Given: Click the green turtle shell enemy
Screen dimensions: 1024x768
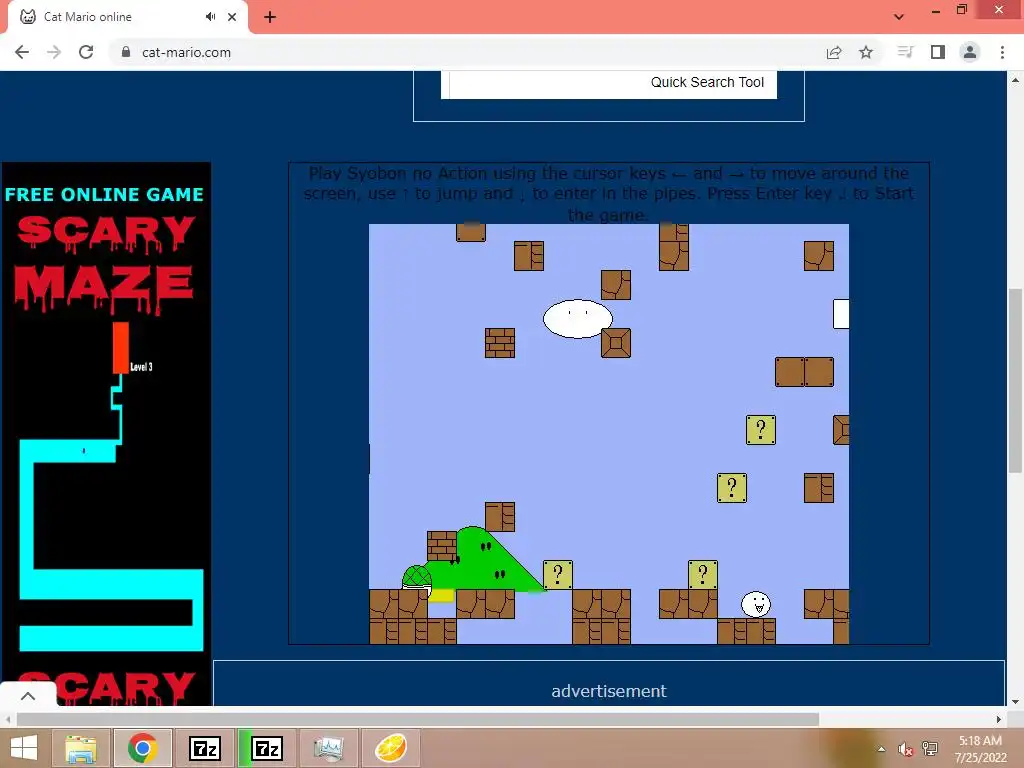Looking at the screenshot, I should pos(417,578).
